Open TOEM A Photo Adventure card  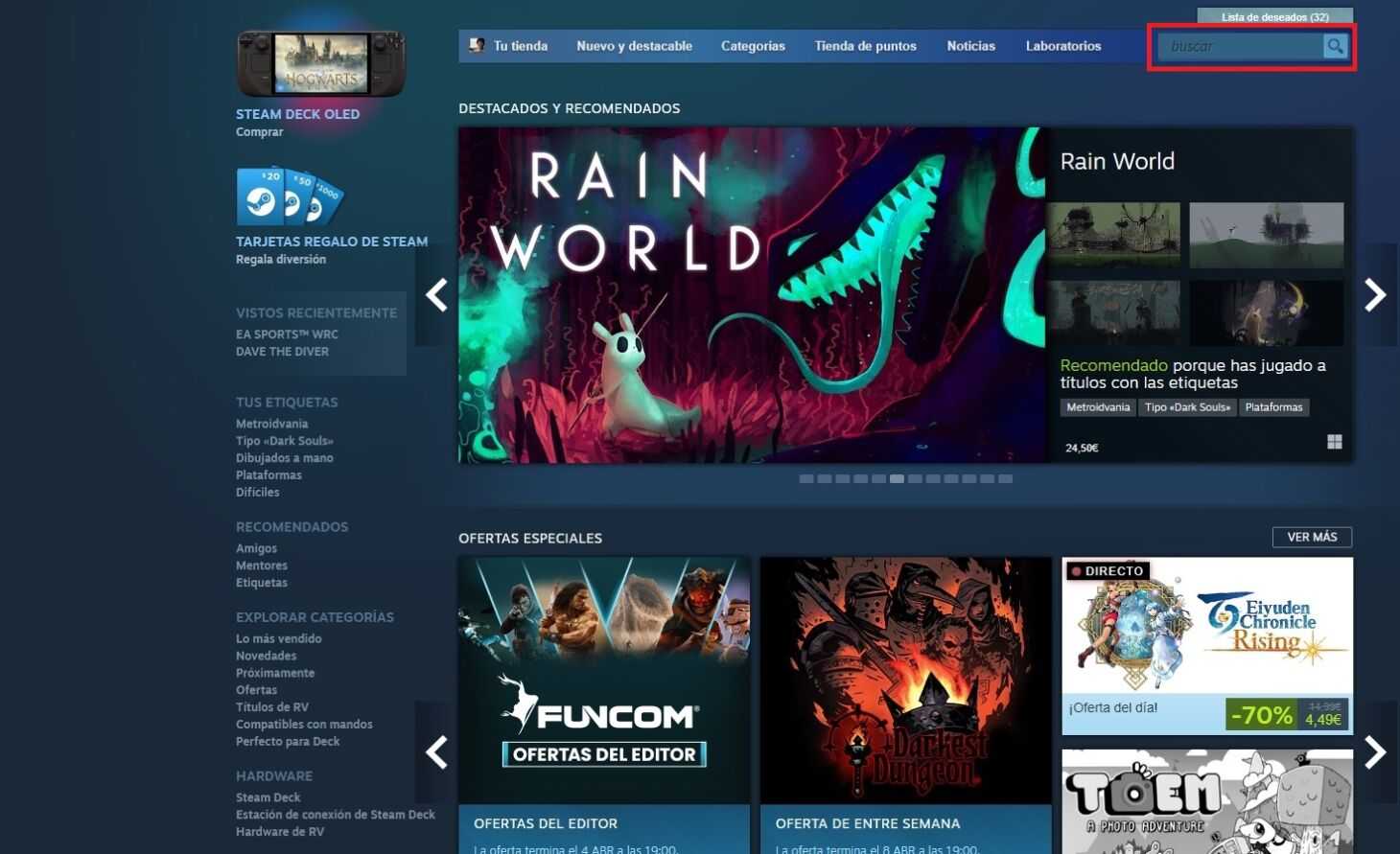point(1207,801)
